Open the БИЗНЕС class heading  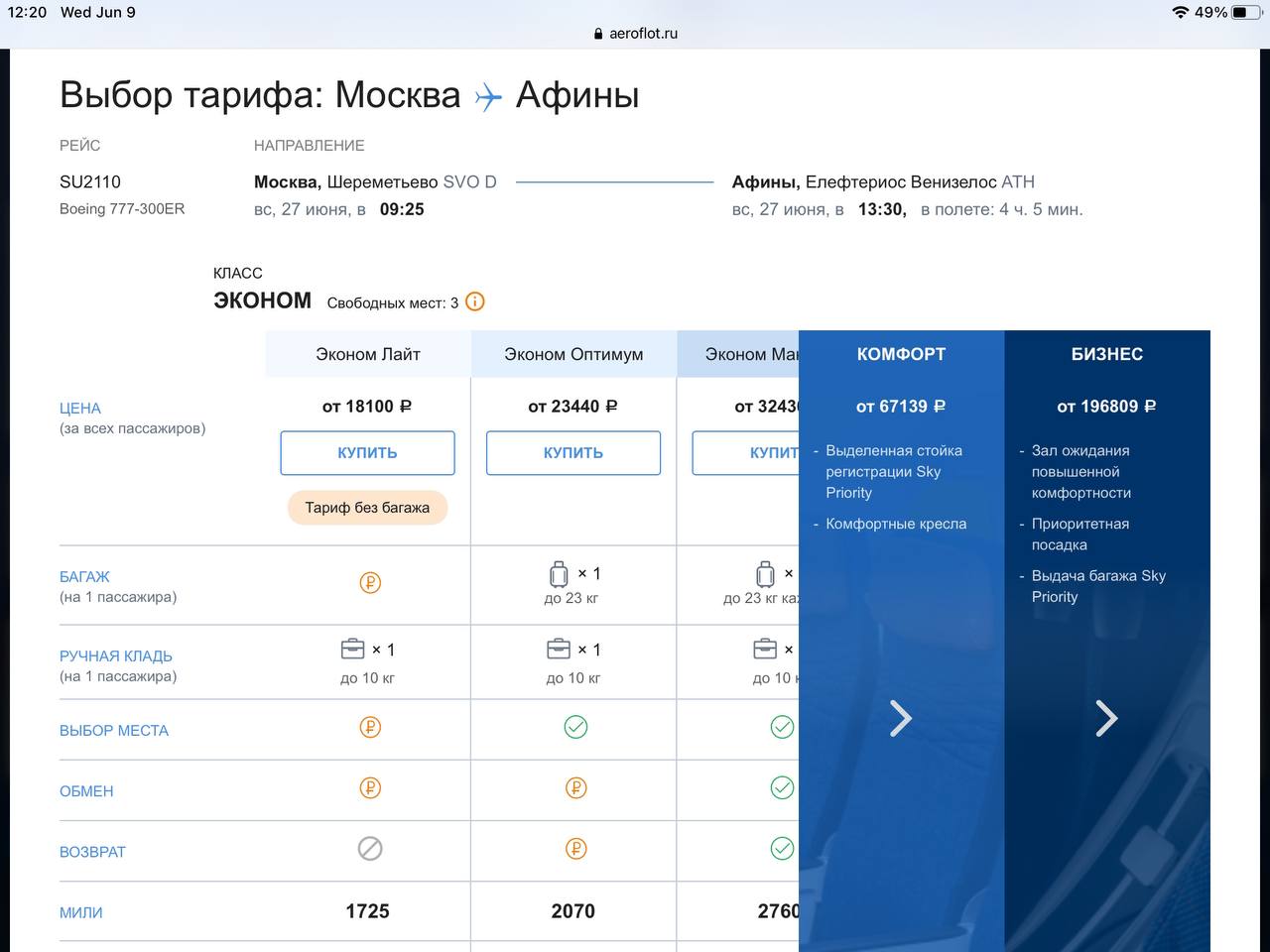(1107, 354)
